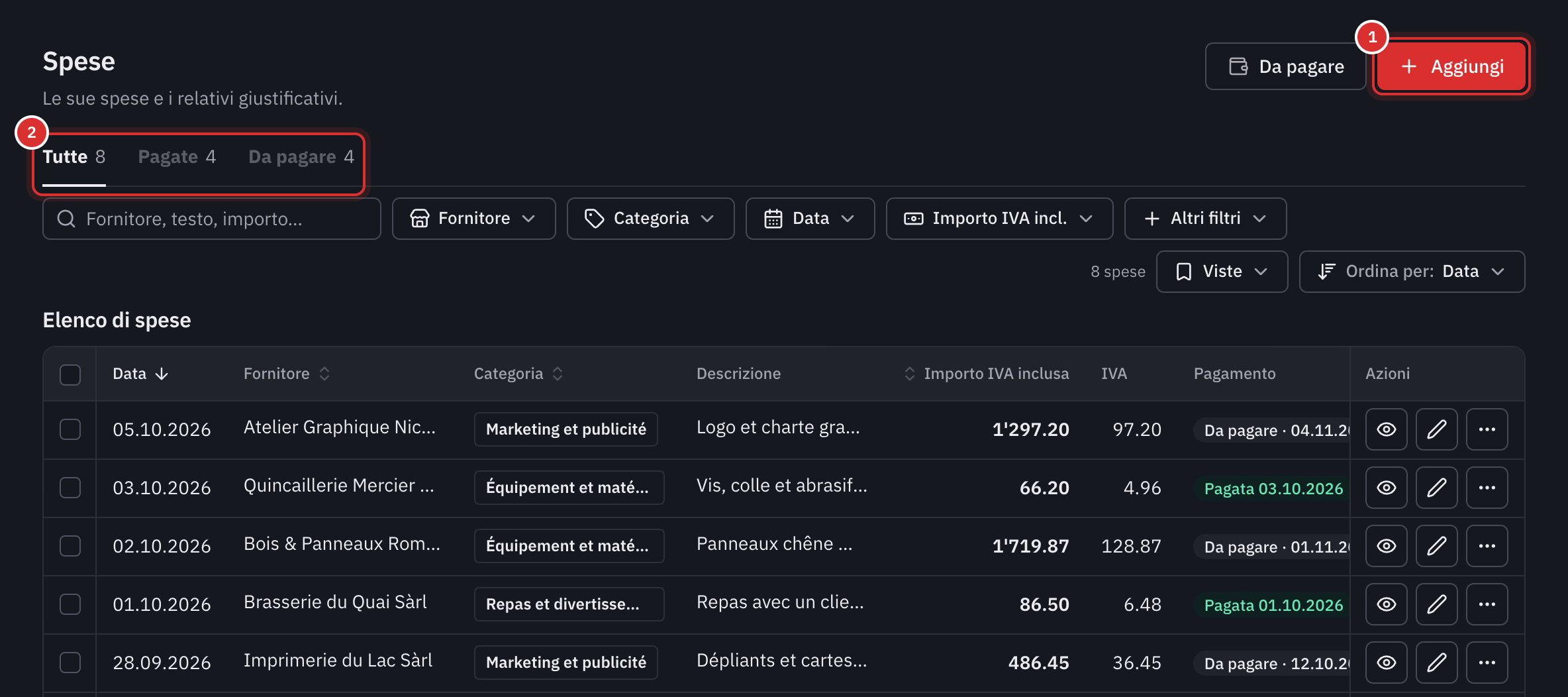Sort by Fornitore column arrows
This screenshot has width=1568, height=697.
point(324,374)
